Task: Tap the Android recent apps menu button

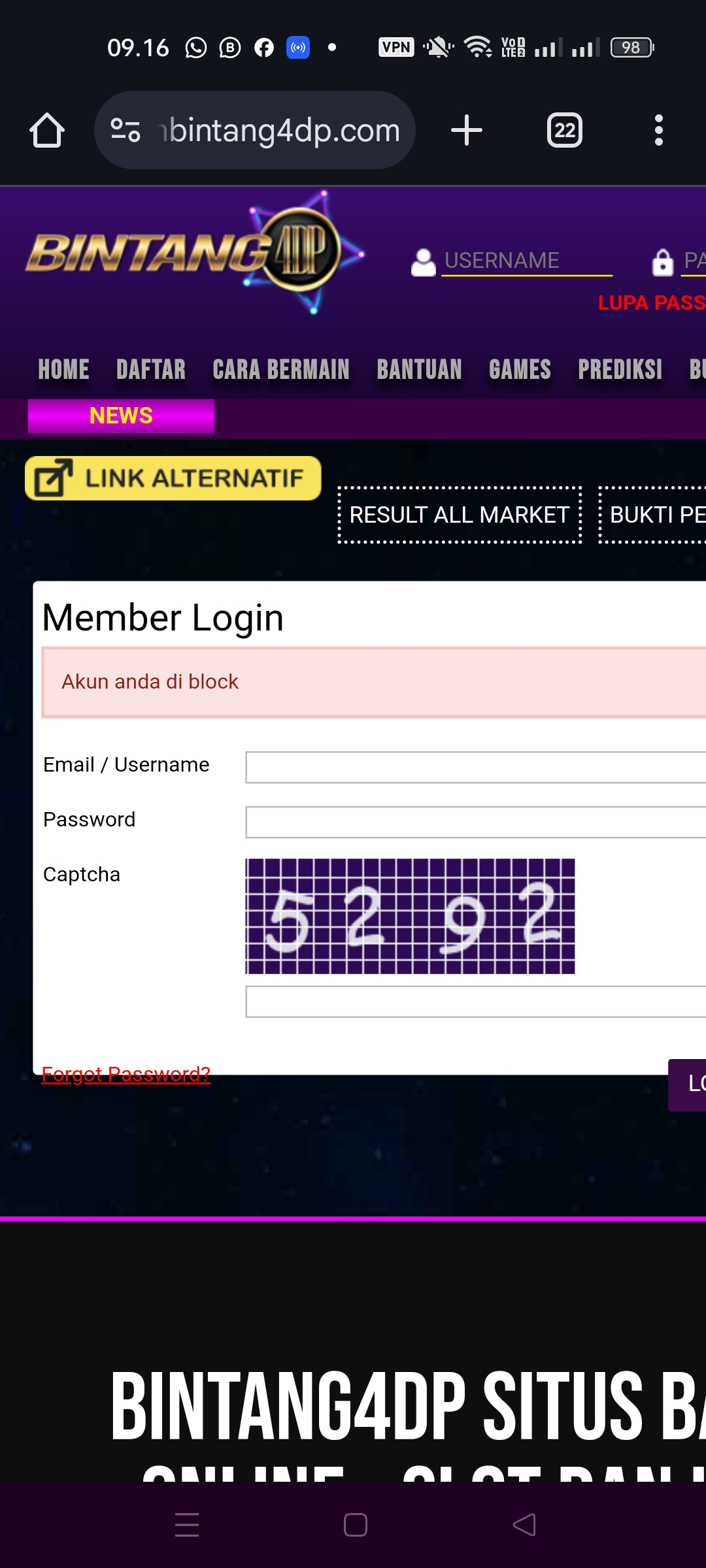Action: point(187,1525)
